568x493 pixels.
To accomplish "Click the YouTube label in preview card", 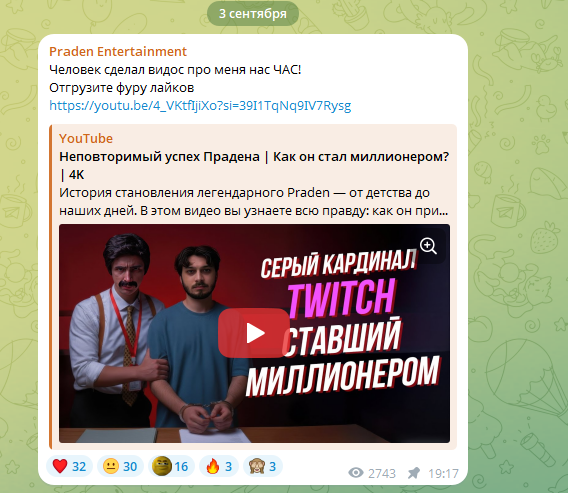I will click(x=86, y=138).
